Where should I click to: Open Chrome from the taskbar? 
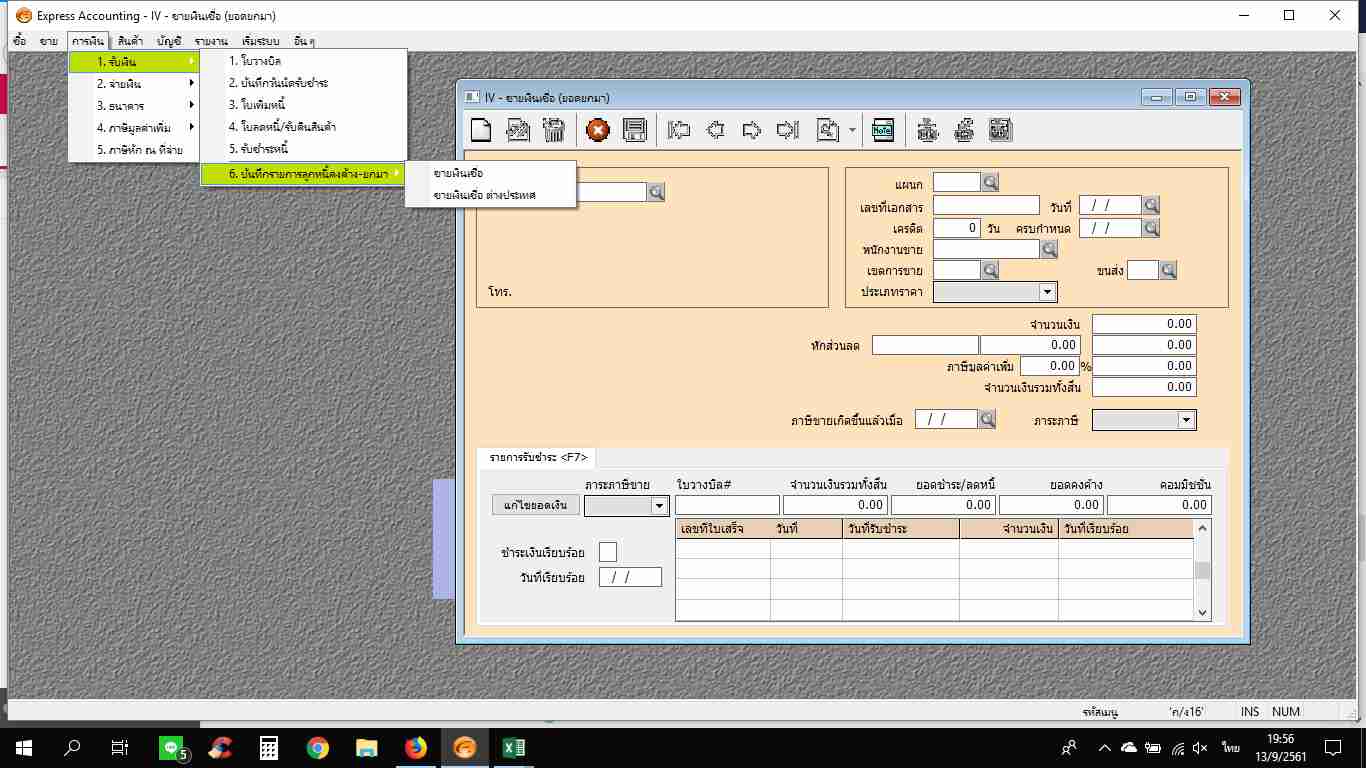[x=318, y=747]
